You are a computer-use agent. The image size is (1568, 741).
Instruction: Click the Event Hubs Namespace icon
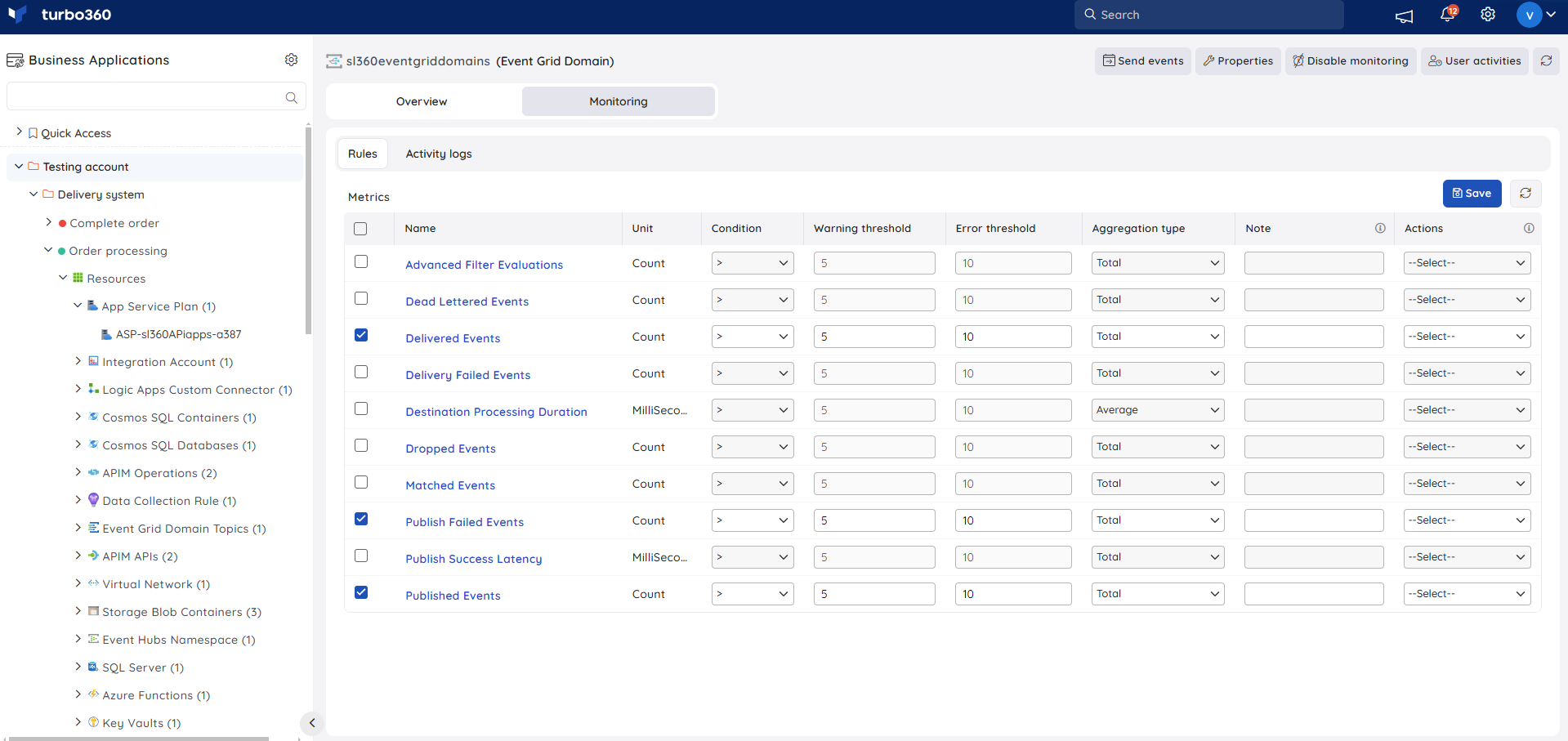(93, 639)
